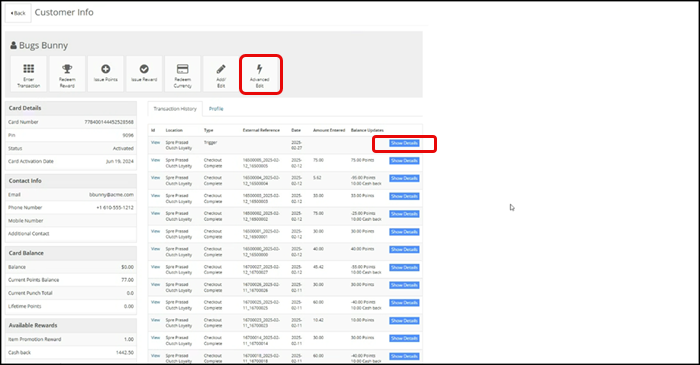View the 10.42 amount transaction

coord(155,320)
